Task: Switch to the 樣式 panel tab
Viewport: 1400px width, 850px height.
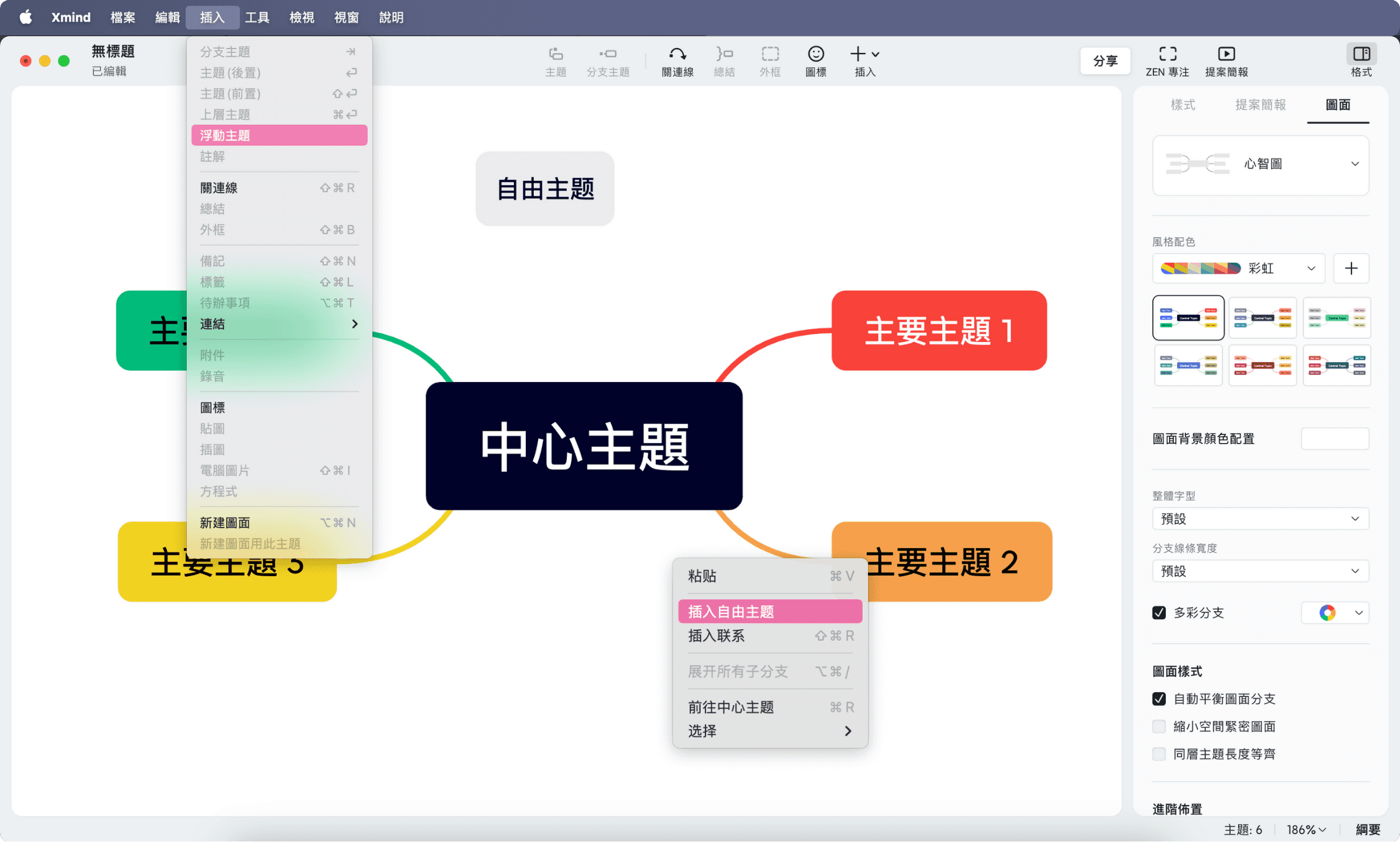Action: [x=1182, y=105]
